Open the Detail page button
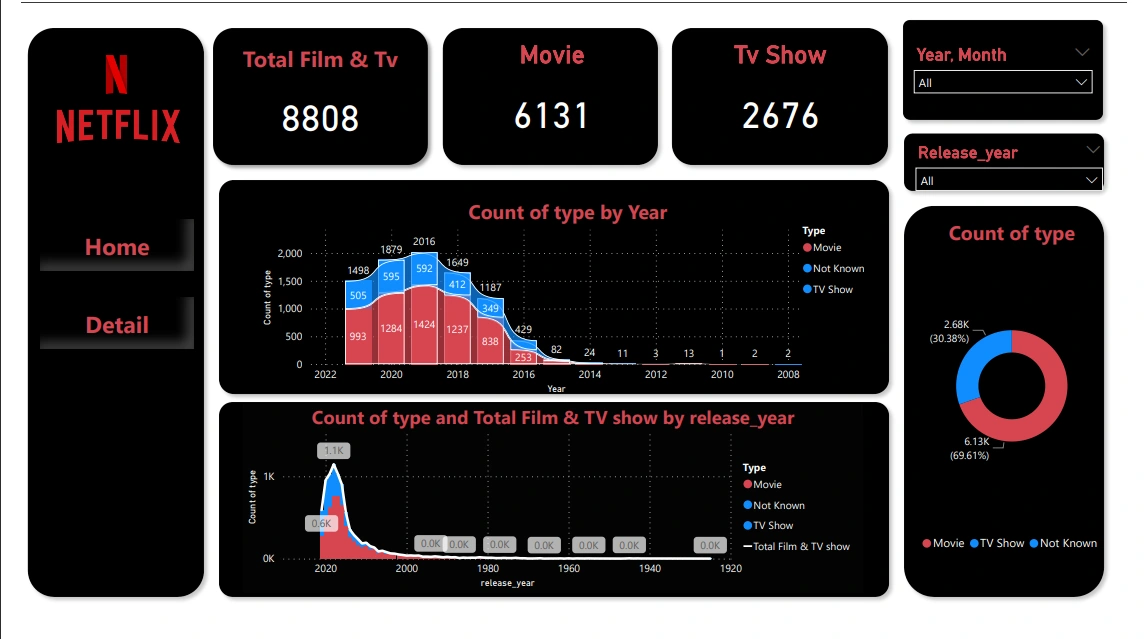This screenshot has height=639, width=1144. (x=117, y=325)
